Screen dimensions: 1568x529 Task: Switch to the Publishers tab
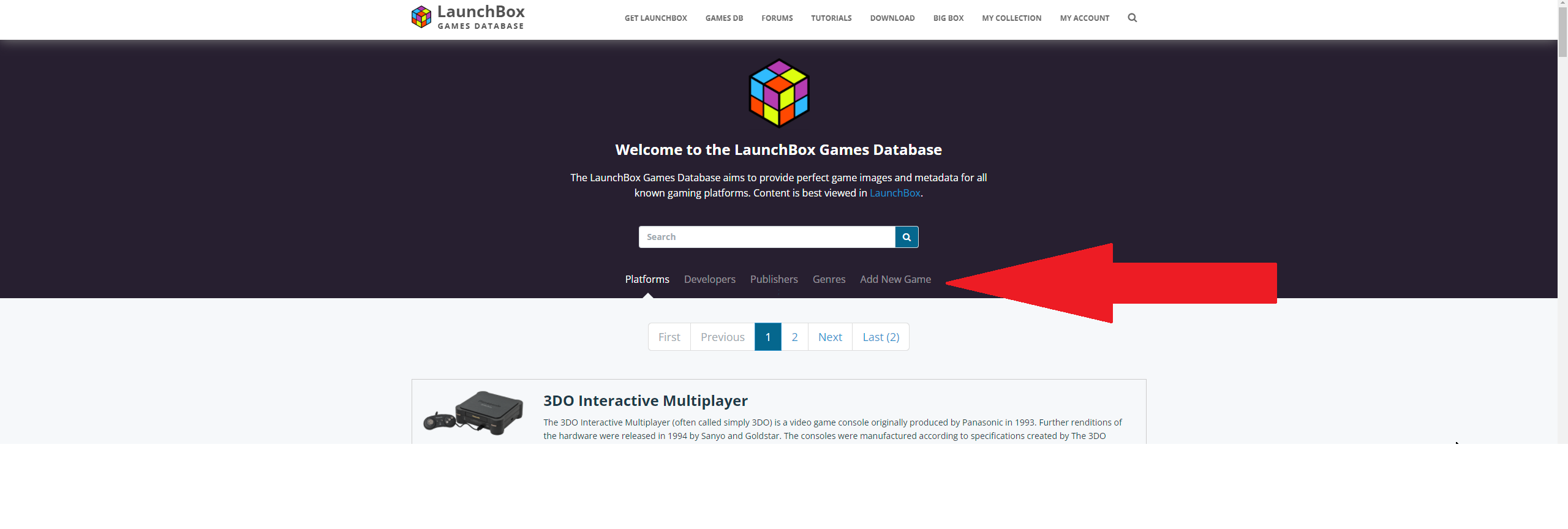click(774, 279)
